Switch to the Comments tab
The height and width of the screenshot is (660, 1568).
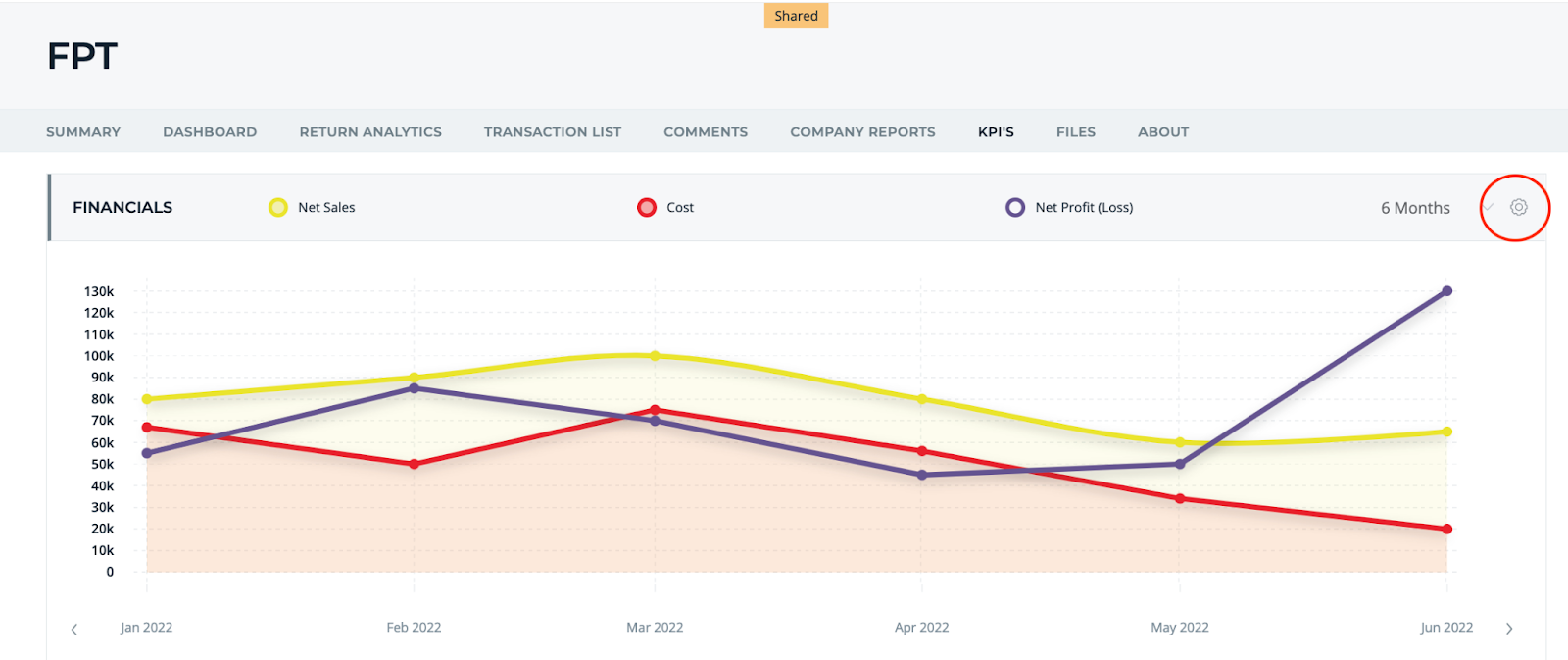click(x=706, y=131)
